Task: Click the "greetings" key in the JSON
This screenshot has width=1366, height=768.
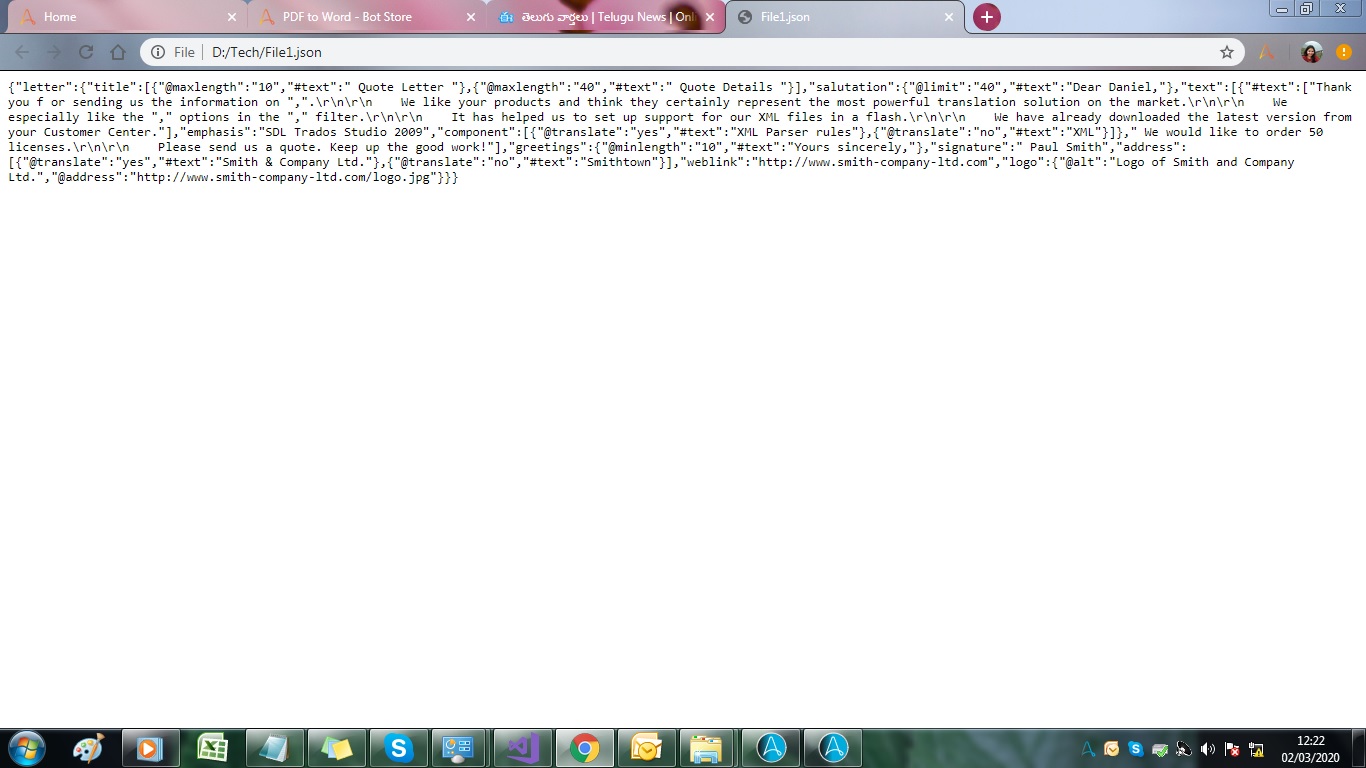Action: 547,147
